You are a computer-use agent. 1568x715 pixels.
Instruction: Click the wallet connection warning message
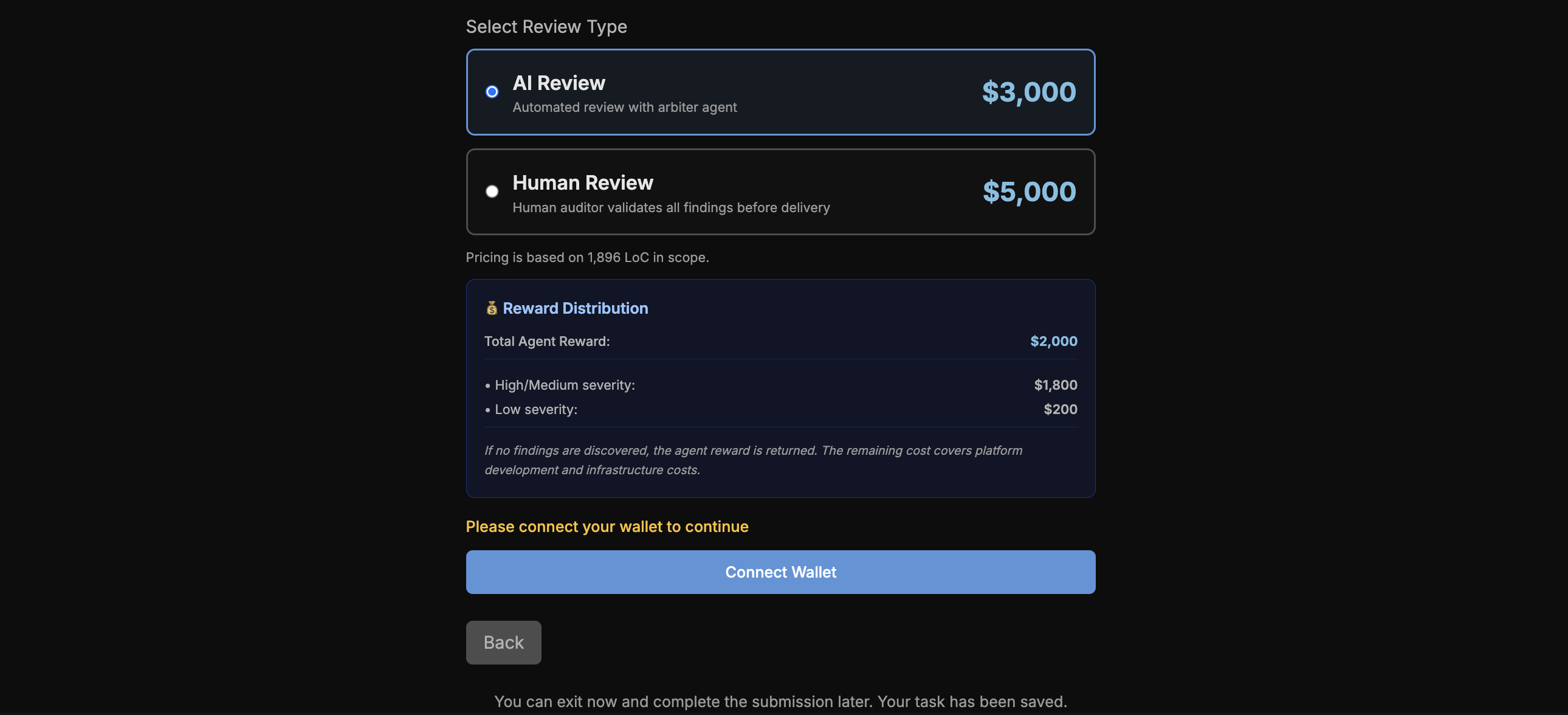[x=607, y=526]
